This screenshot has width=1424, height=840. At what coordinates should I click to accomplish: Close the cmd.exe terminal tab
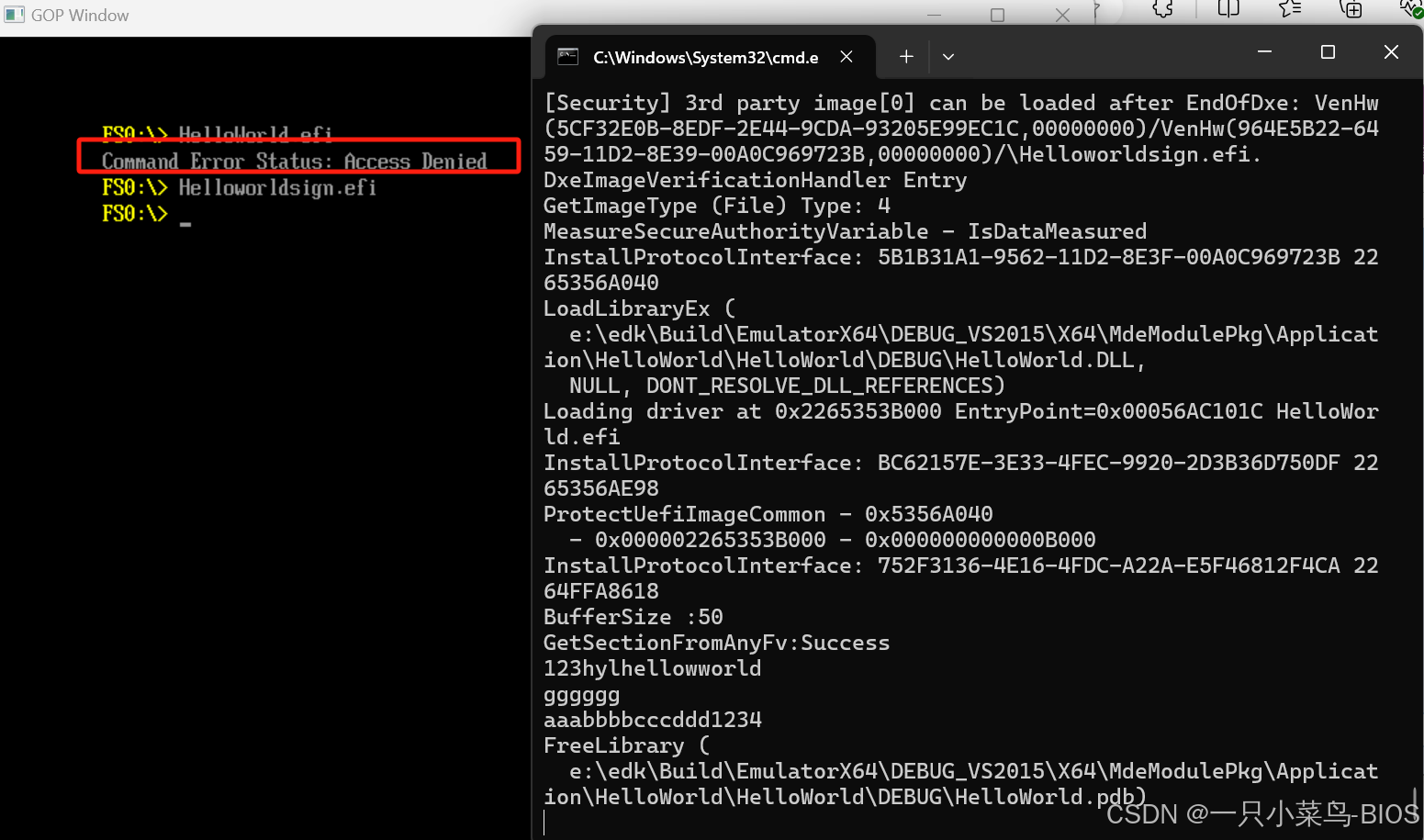847,57
